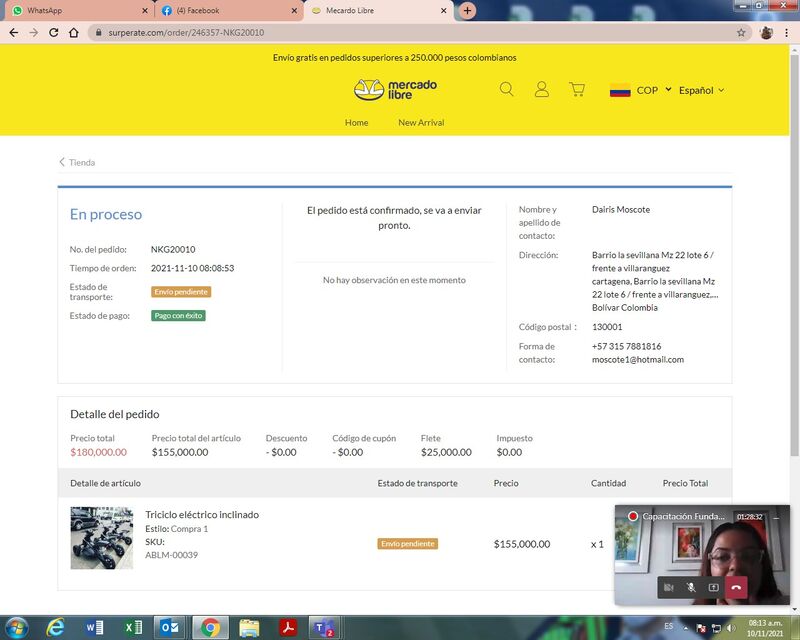The image size is (800, 640).
Task: Open the volume speaker icon in tray
Action: [731, 628]
